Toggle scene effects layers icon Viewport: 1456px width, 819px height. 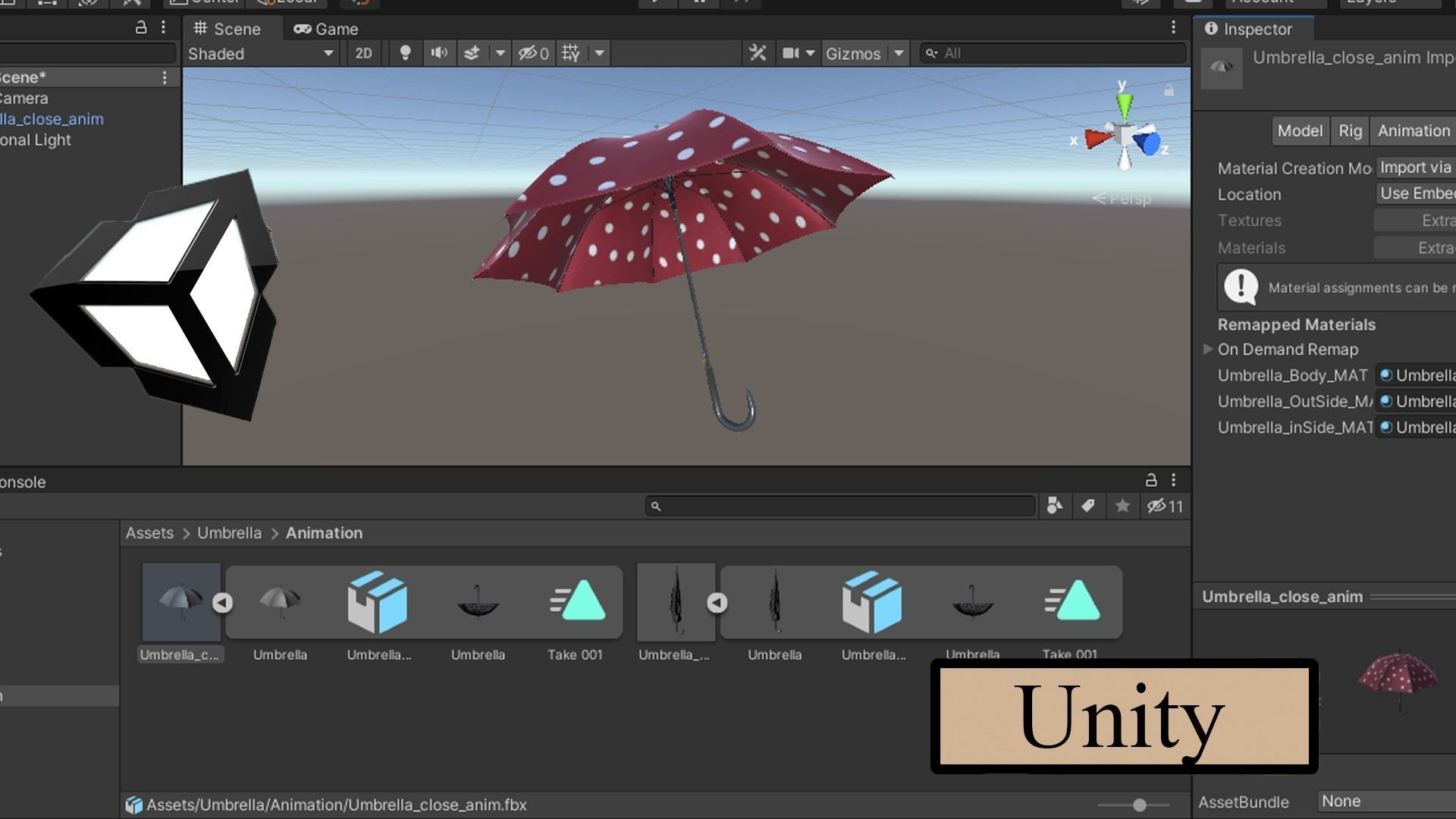point(472,53)
